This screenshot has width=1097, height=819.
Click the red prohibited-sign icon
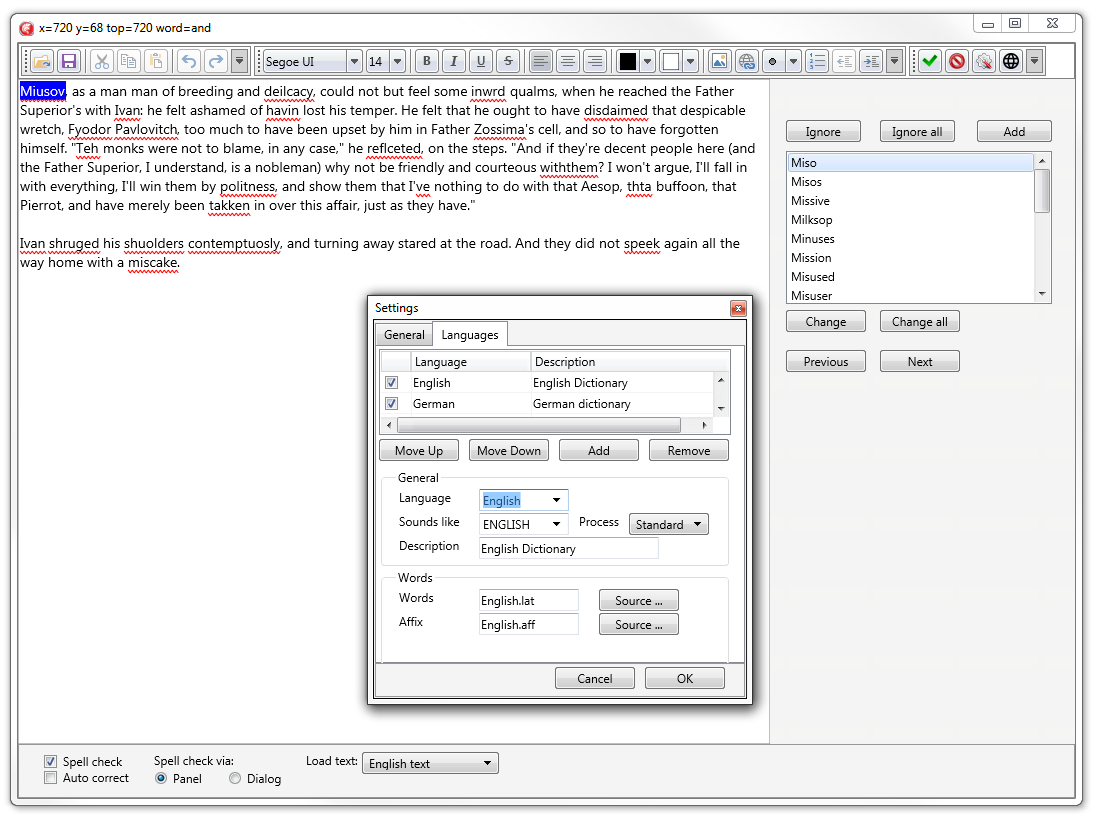(x=957, y=62)
